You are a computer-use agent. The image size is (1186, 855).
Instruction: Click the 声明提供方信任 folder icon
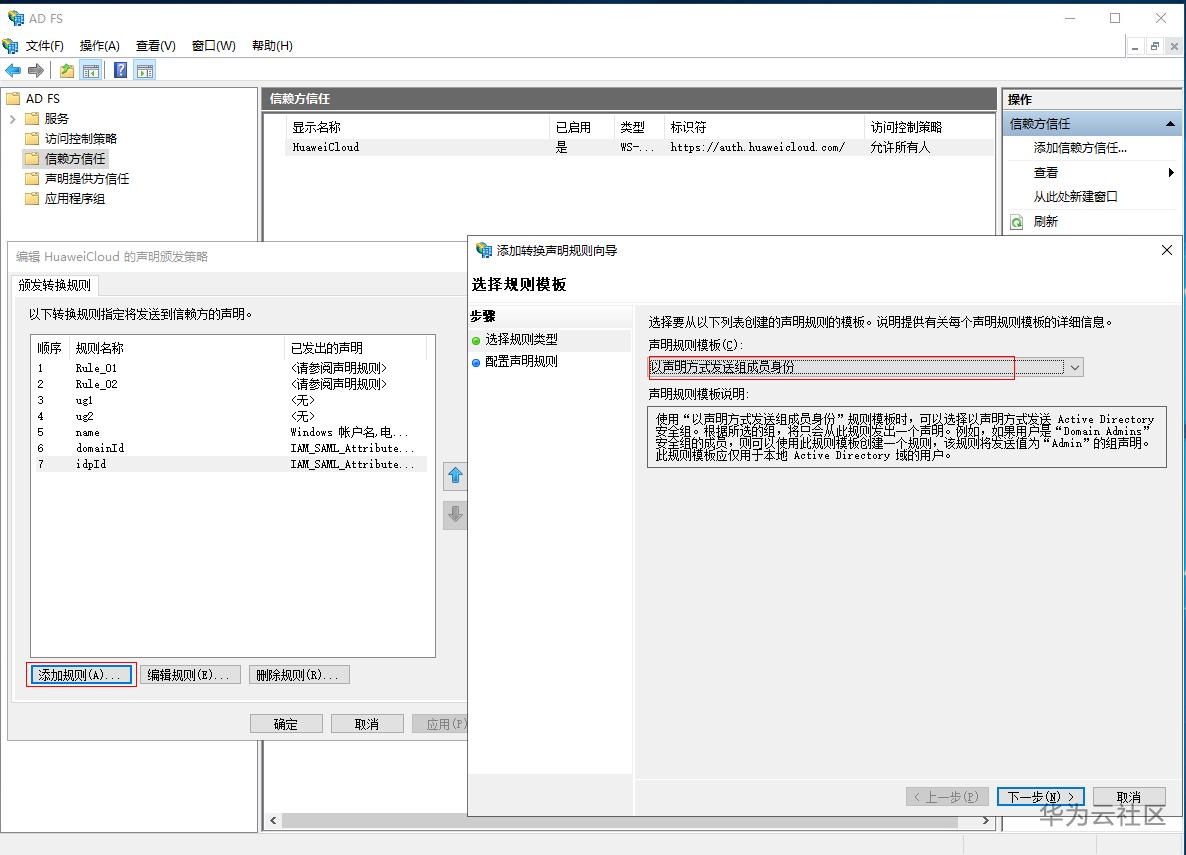click(x=32, y=179)
